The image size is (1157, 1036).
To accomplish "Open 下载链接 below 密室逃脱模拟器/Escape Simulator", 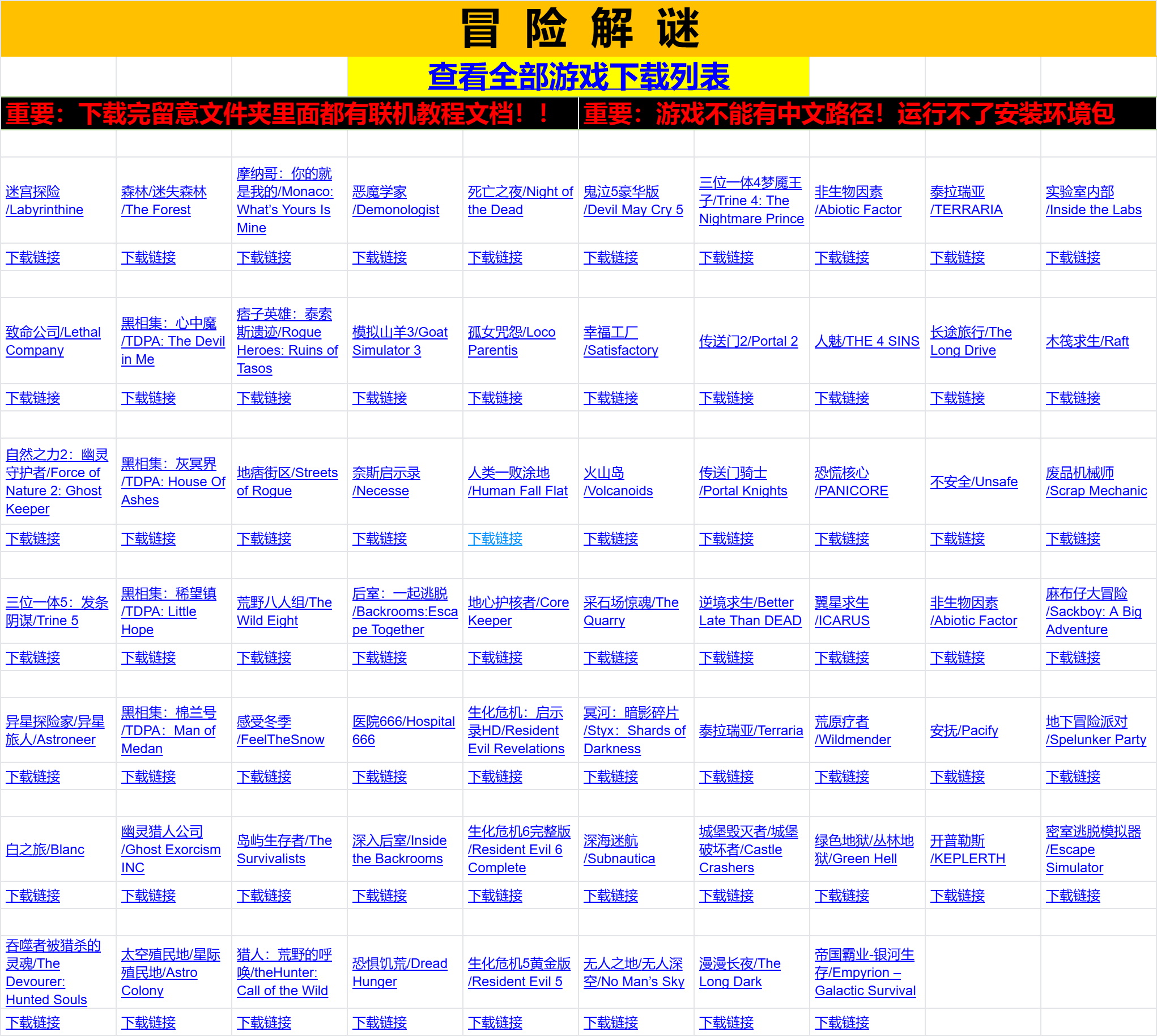I will coord(1073,896).
